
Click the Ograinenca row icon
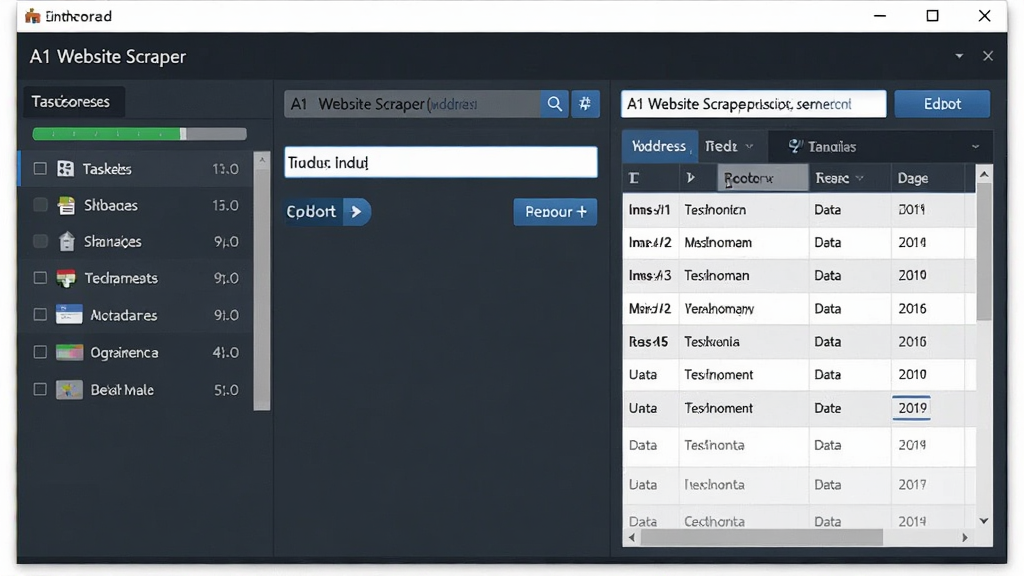pyautogui.click(x=69, y=353)
